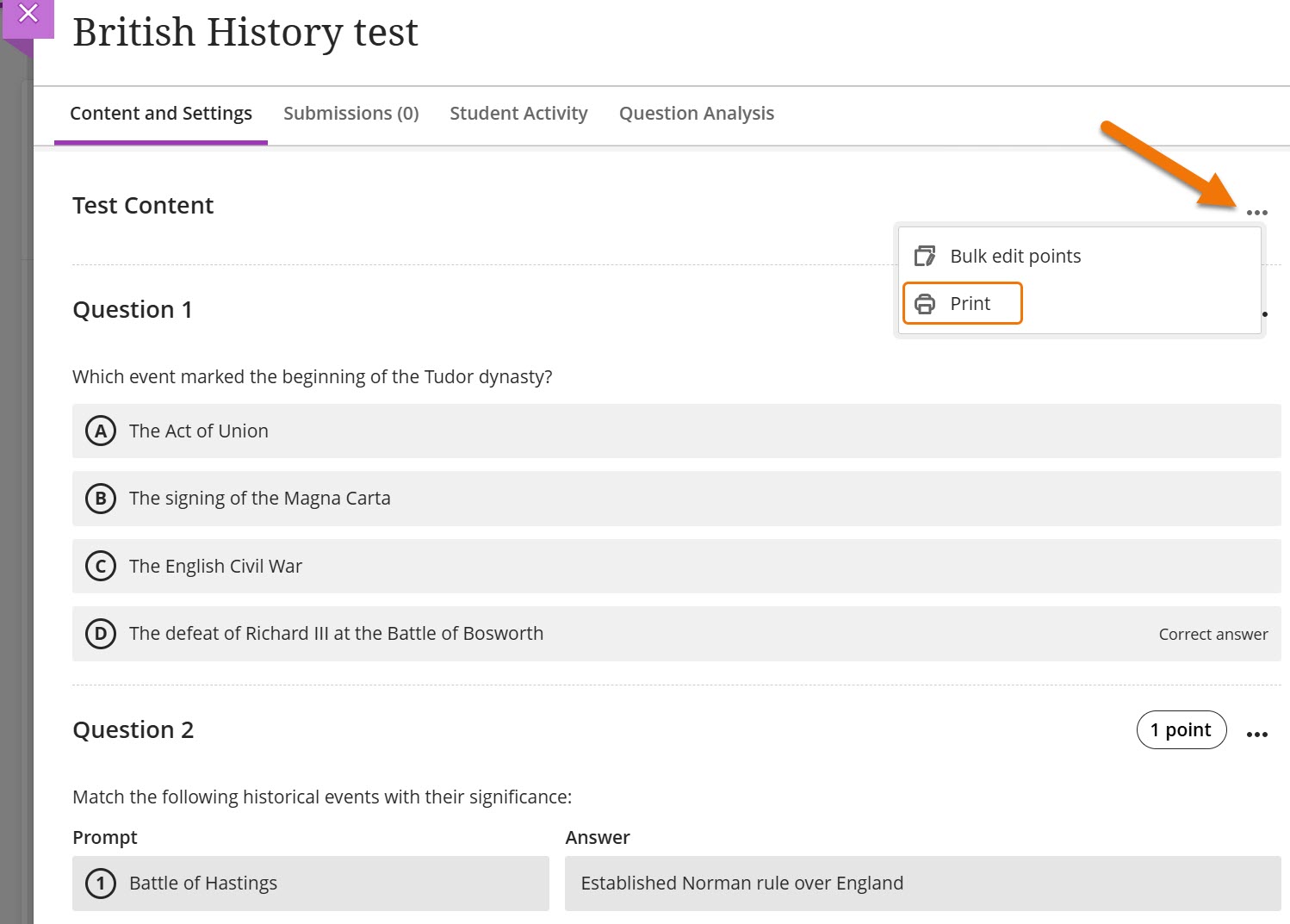Select the circled A for The Act of Union
Screen dimensions: 1290x924
click(x=100, y=431)
